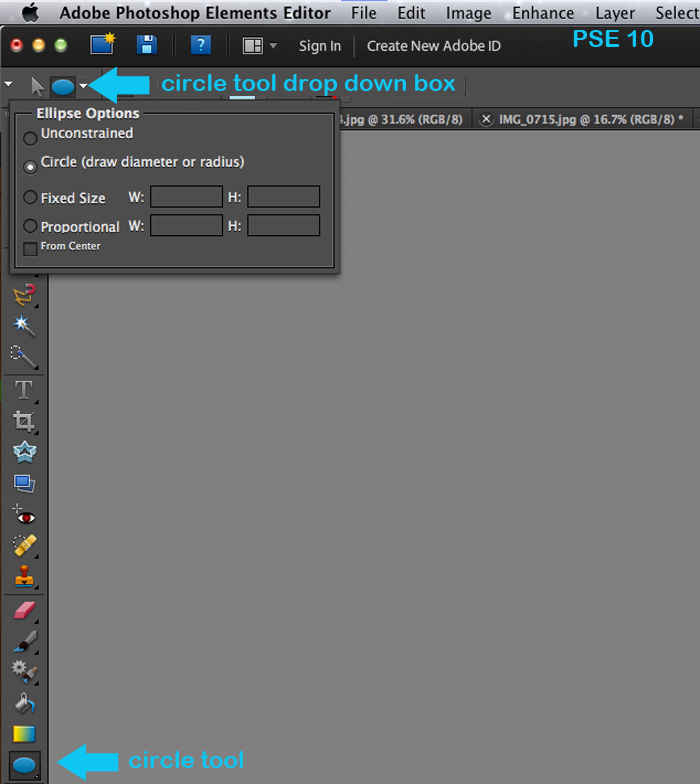Image resolution: width=700 pixels, height=784 pixels.
Task: Open the Layer menu
Action: pos(615,13)
